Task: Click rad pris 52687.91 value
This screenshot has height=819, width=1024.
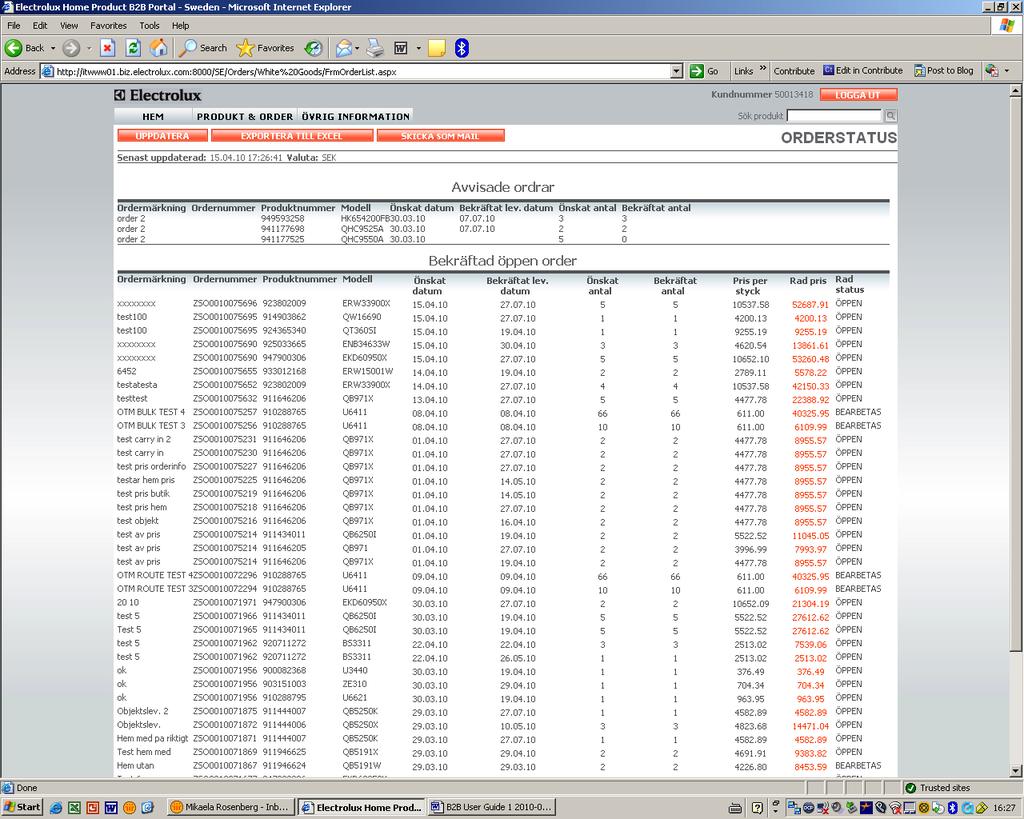Action: pos(810,304)
